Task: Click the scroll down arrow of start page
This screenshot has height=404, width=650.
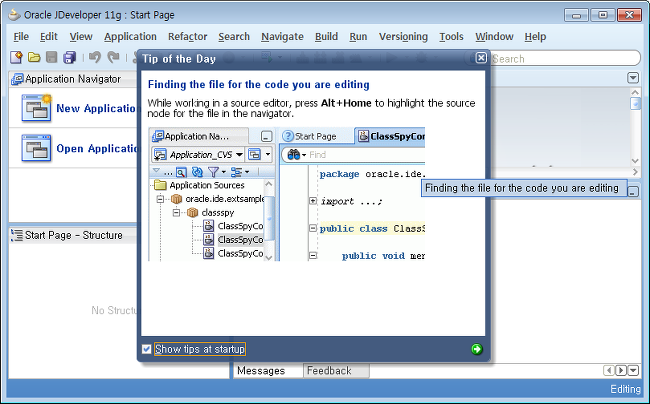Action: pos(635,161)
